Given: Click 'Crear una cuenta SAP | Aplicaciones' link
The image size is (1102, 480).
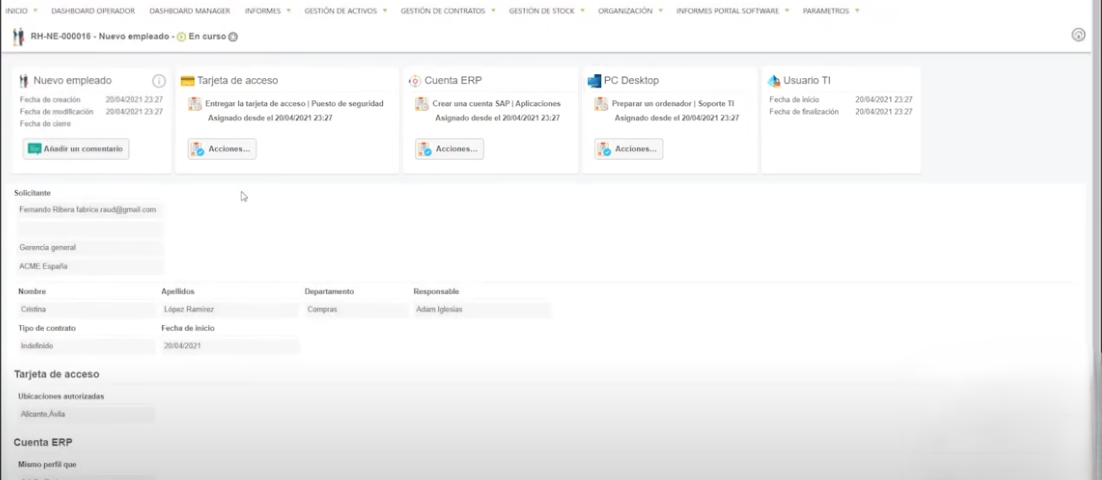Looking at the screenshot, I should pos(496,104).
